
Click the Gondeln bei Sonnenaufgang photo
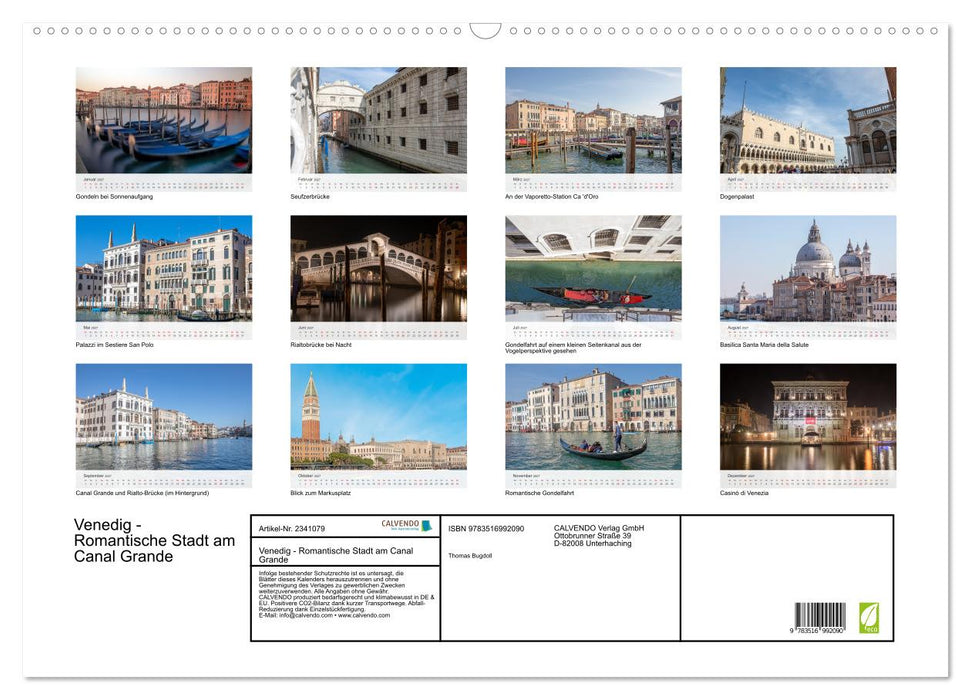[x=163, y=120]
